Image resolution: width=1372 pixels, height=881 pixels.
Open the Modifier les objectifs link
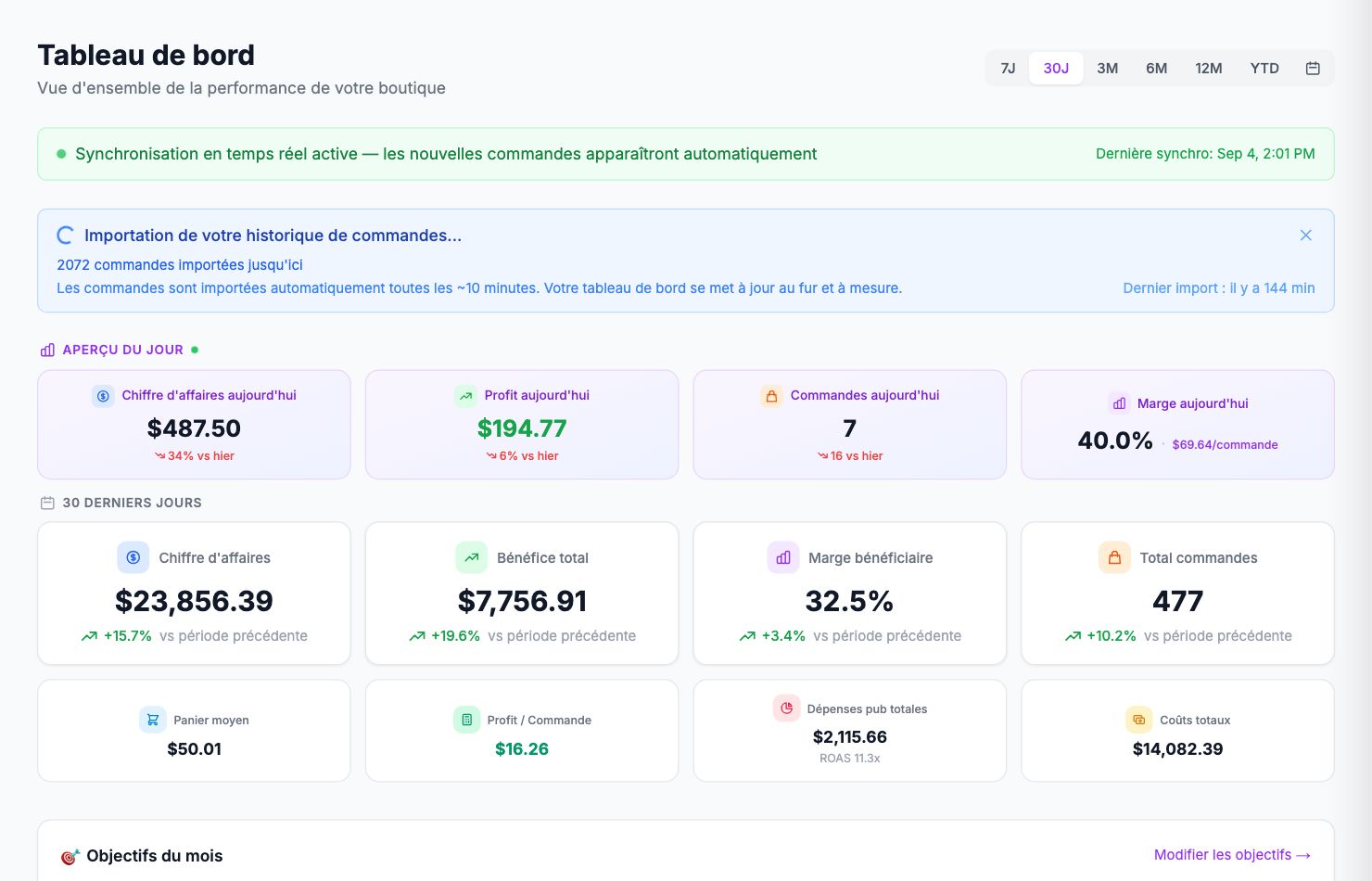coord(1233,855)
